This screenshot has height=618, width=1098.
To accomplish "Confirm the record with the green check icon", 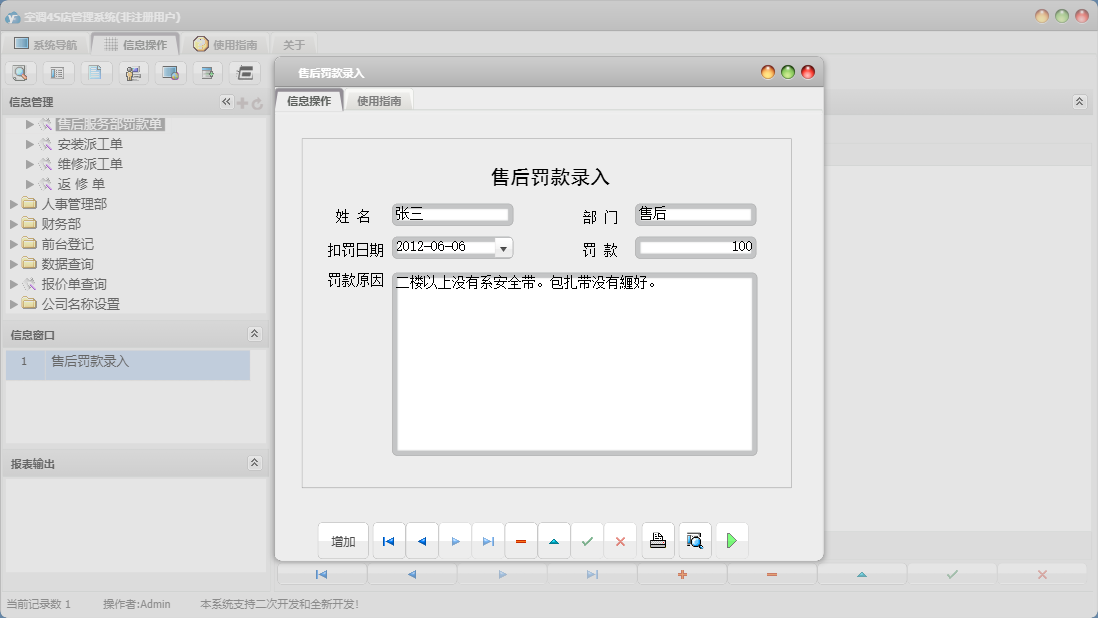I will pos(588,540).
